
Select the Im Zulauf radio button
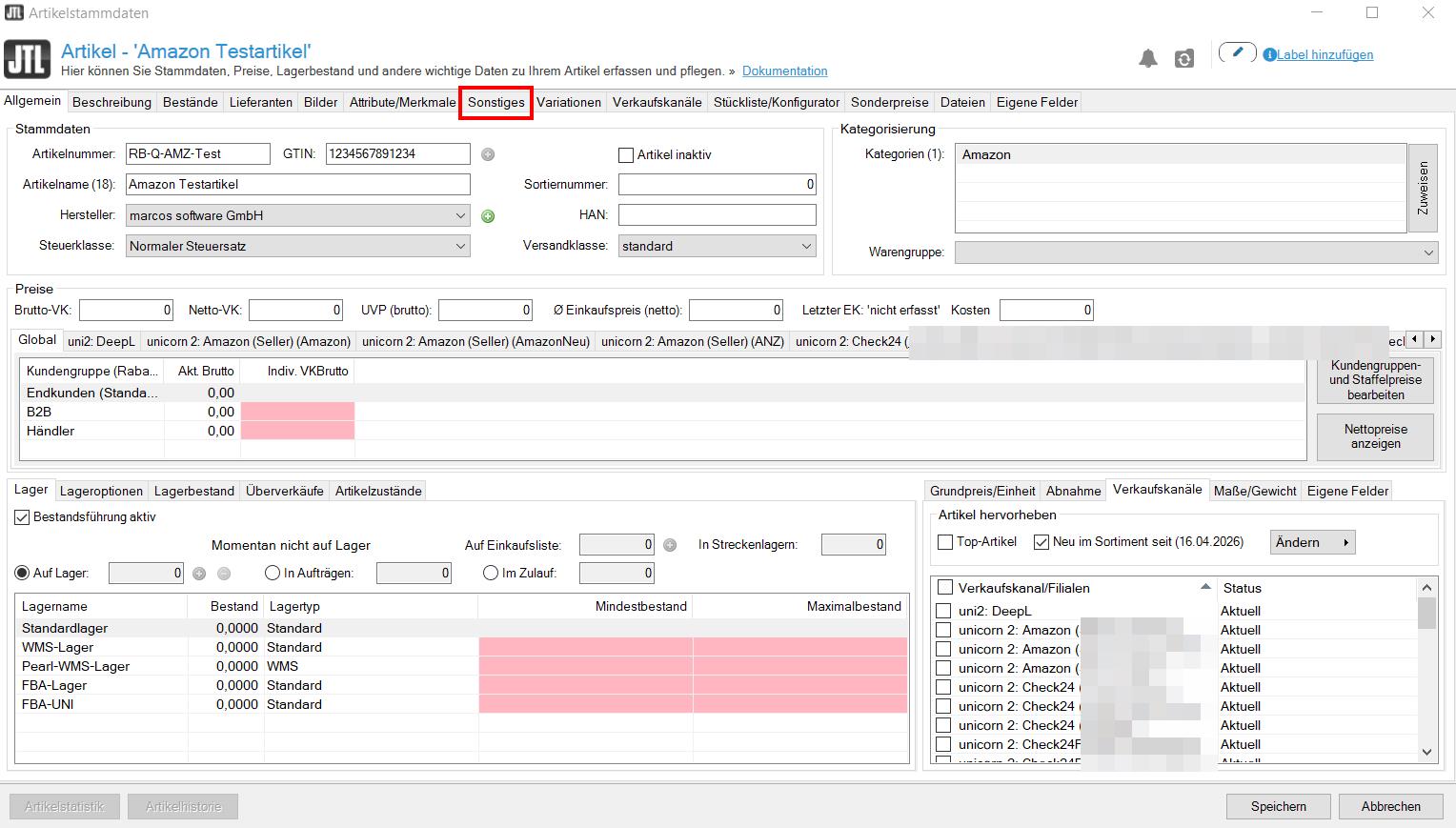pos(491,574)
